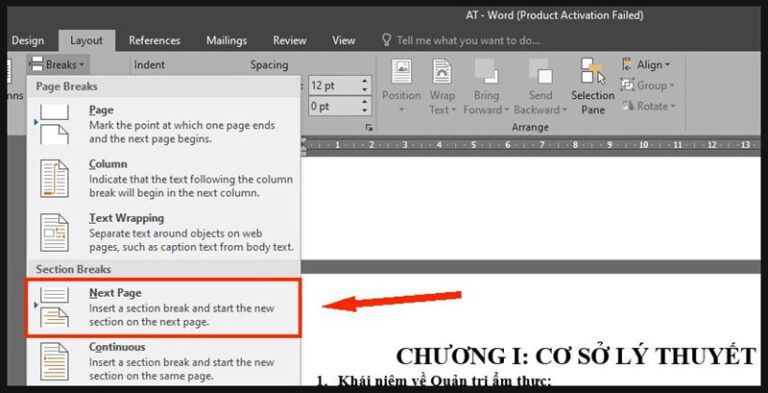Increase the 12 pt spacing value
Screen dimensions: 768x393
[x=364, y=82]
